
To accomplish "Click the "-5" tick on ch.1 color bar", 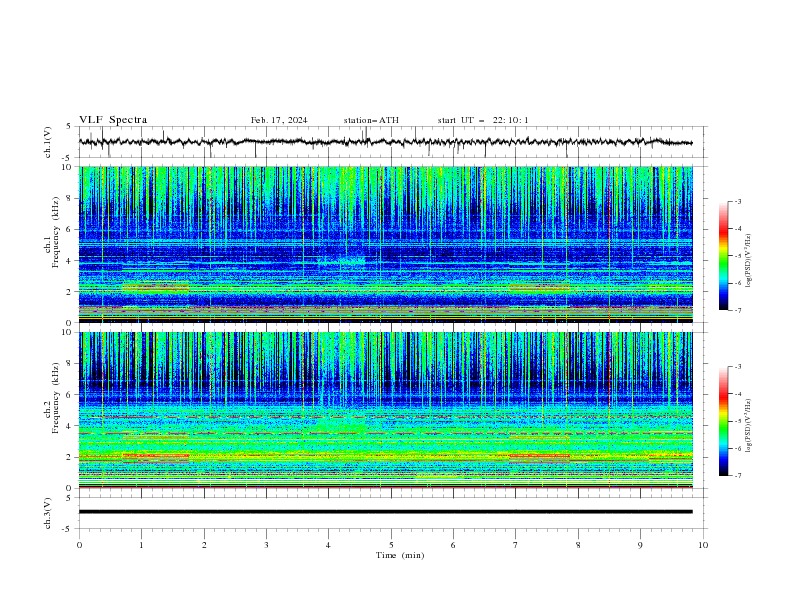I will (x=737, y=256).
